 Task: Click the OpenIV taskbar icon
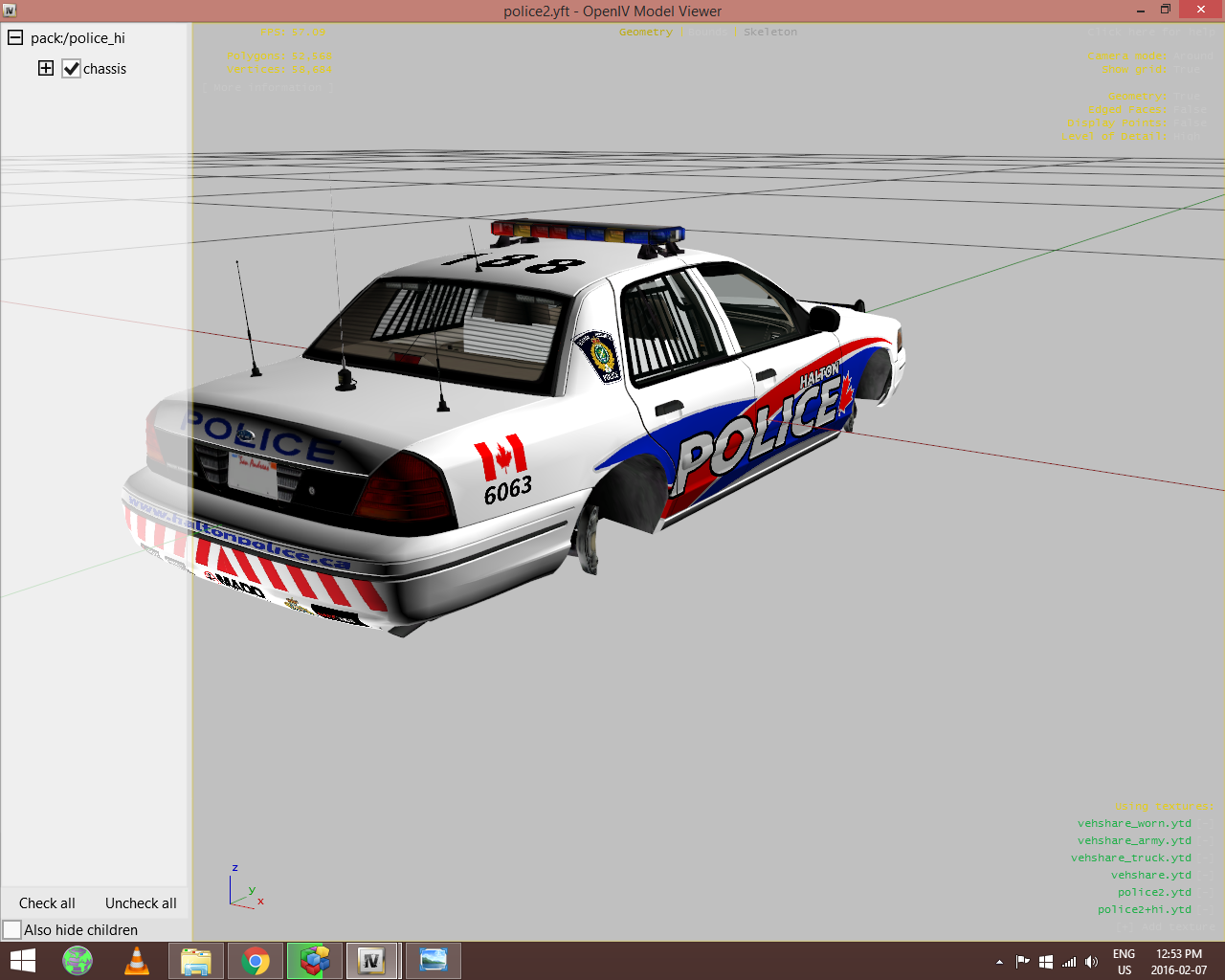pos(371,961)
